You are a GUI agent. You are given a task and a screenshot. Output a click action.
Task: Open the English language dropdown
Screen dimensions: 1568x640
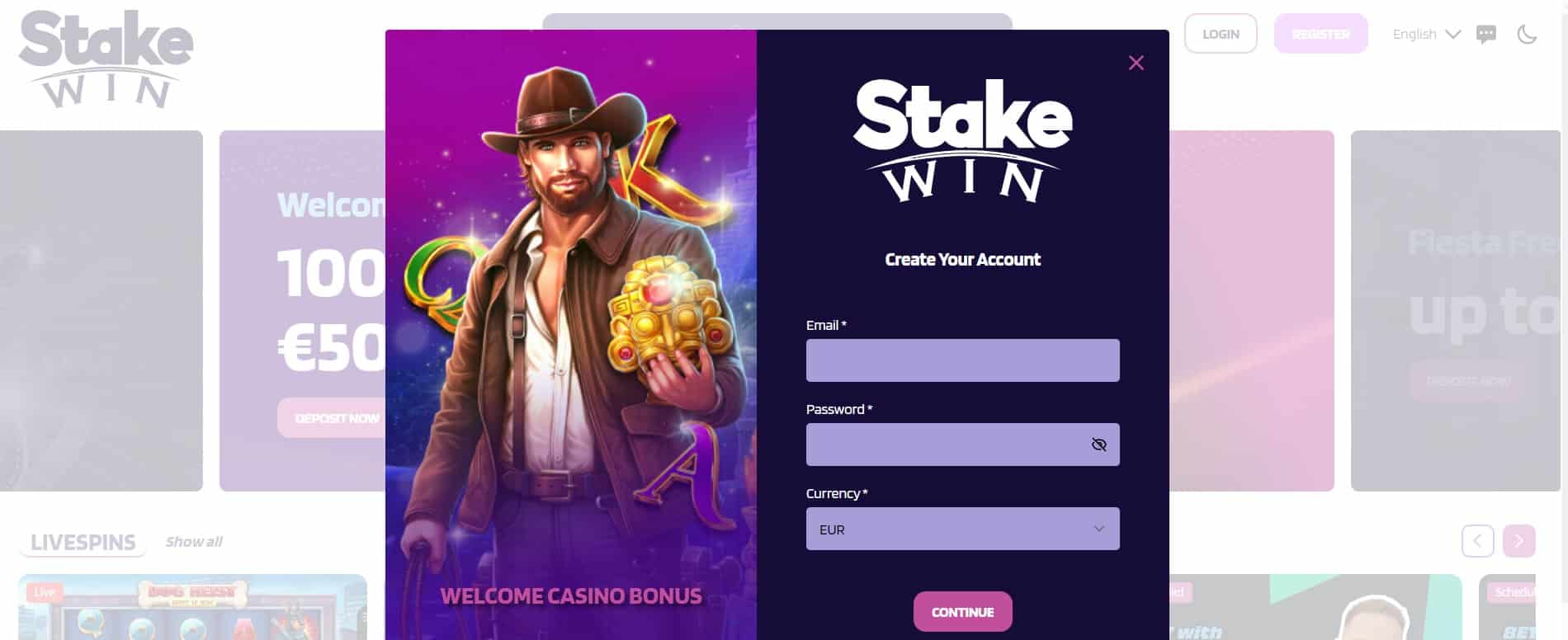[1426, 34]
